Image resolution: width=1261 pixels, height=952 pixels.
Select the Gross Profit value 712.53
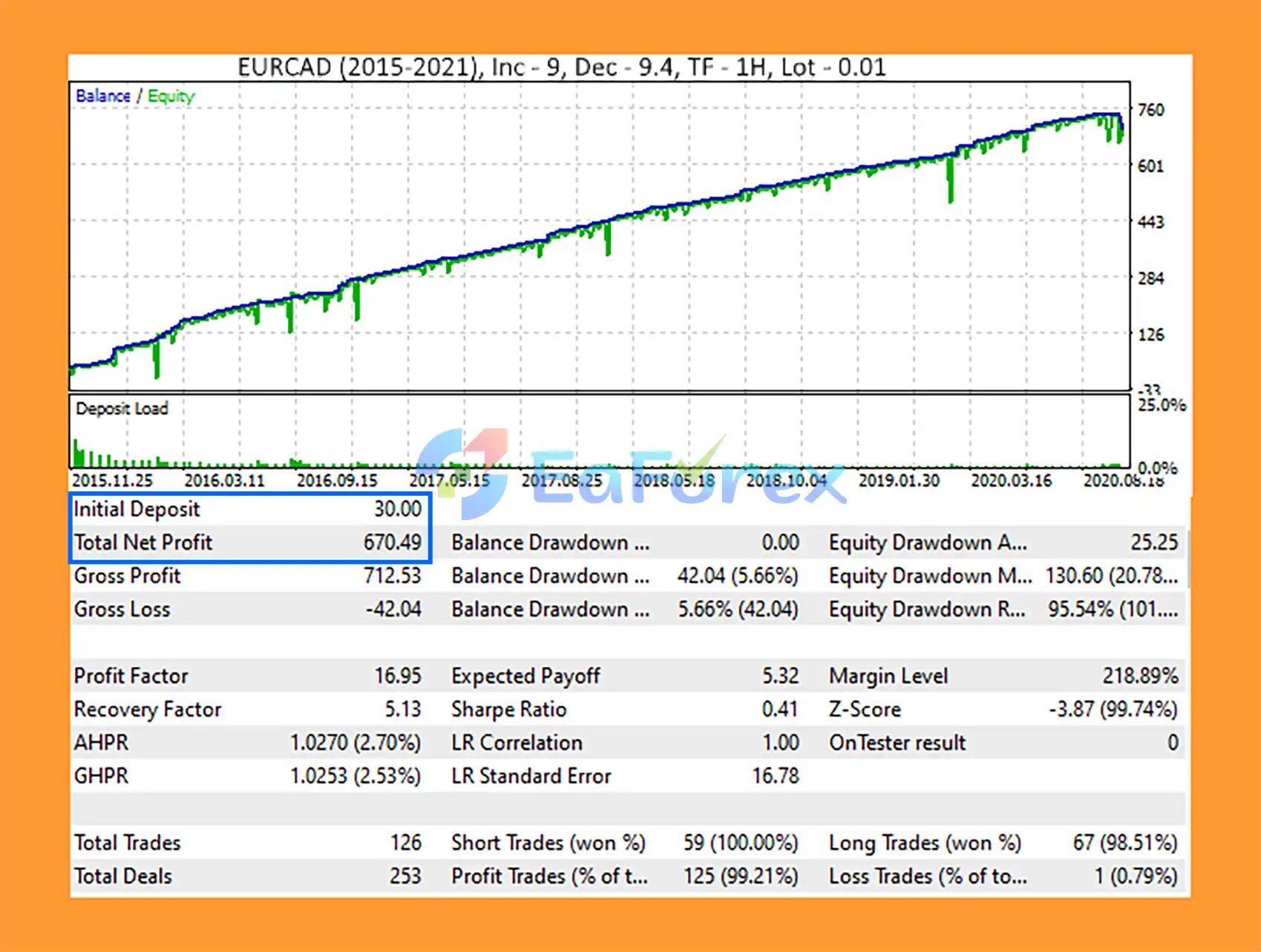pyautogui.click(x=392, y=576)
